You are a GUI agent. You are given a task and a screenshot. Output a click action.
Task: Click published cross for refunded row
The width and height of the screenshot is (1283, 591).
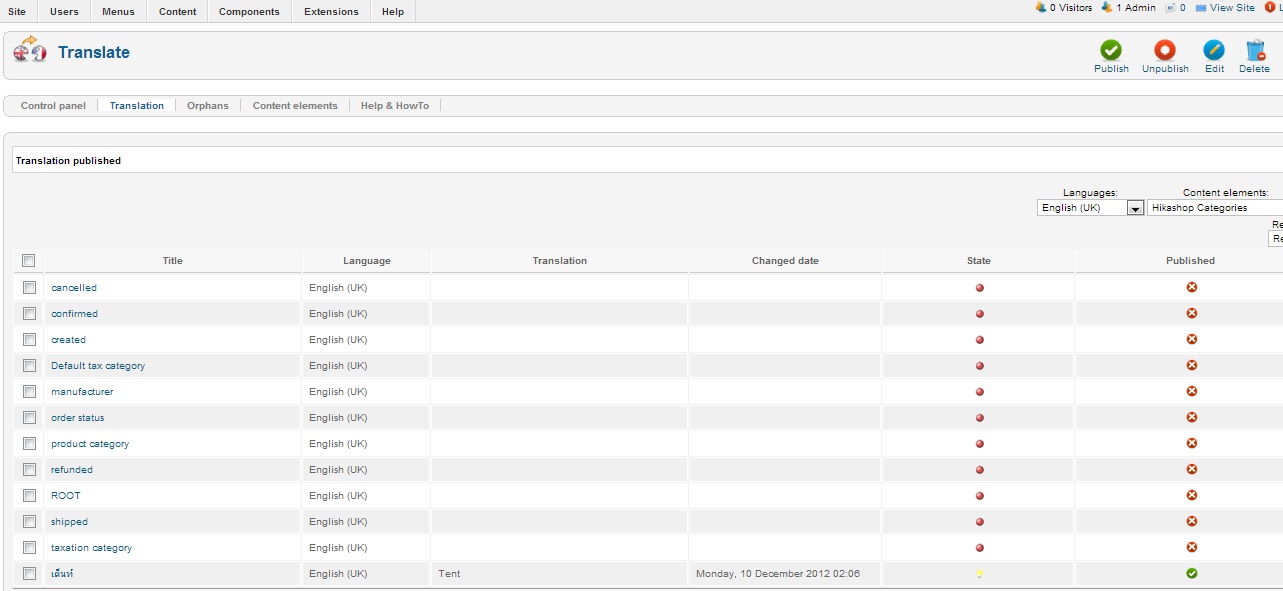point(1191,469)
